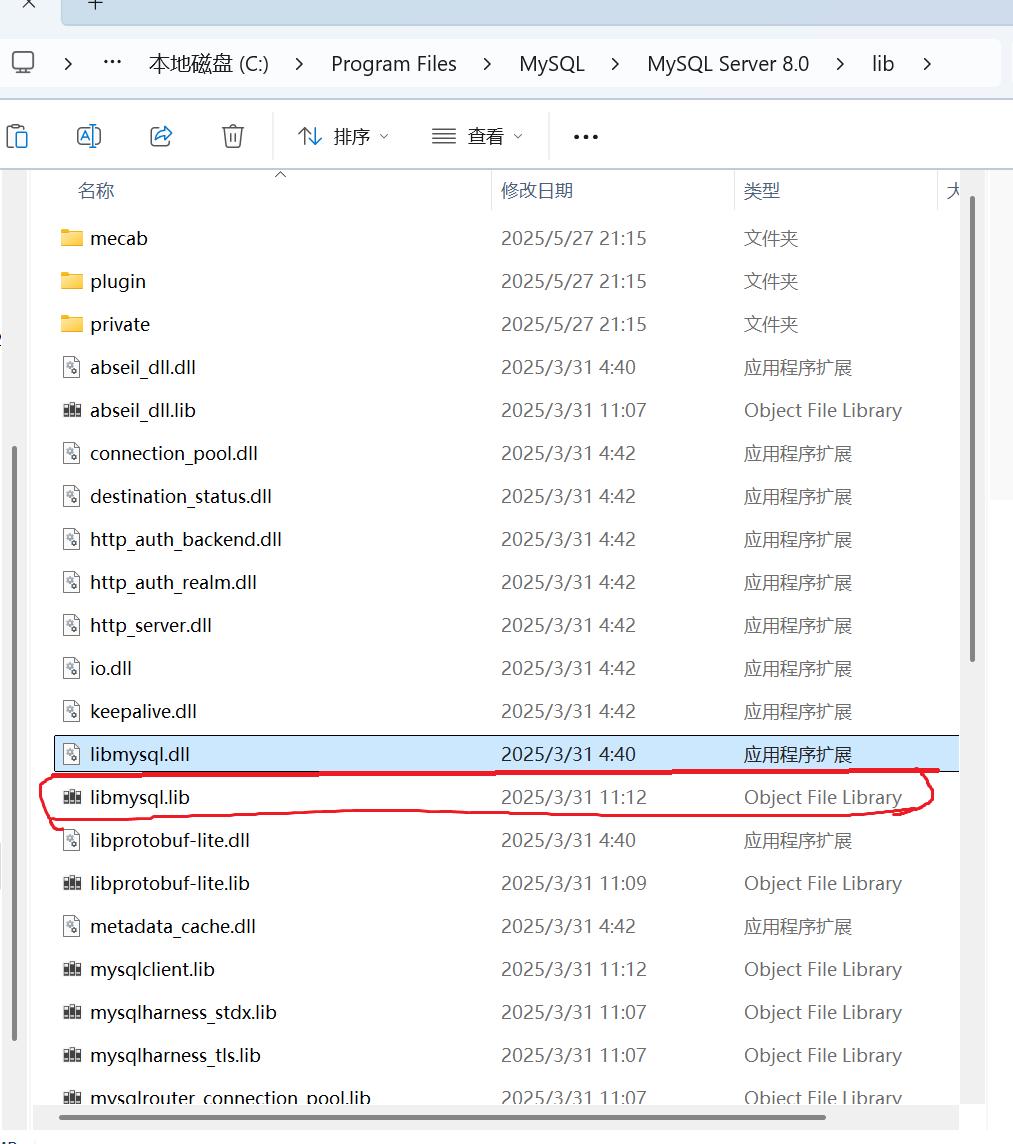Select the mysqlharness_tls.lib file icon
1013x1144 pixels.
72,1055
